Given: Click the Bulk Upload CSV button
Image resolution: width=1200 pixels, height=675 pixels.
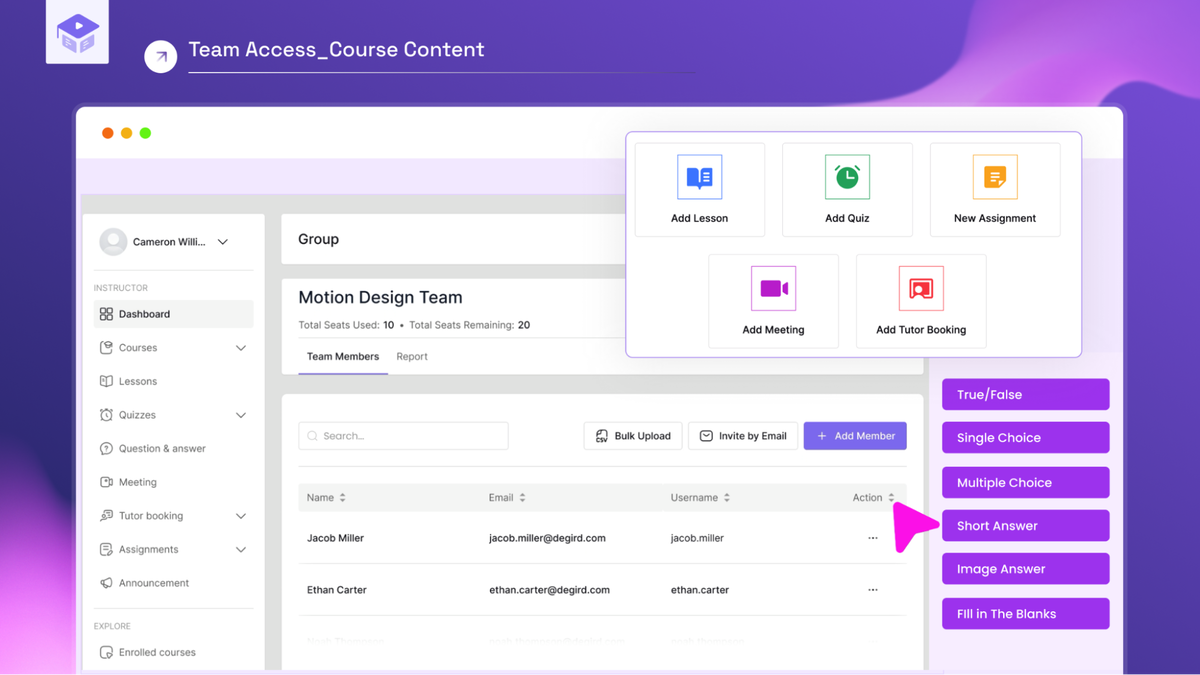Looking at the screenshot, I should coord(633,436).
